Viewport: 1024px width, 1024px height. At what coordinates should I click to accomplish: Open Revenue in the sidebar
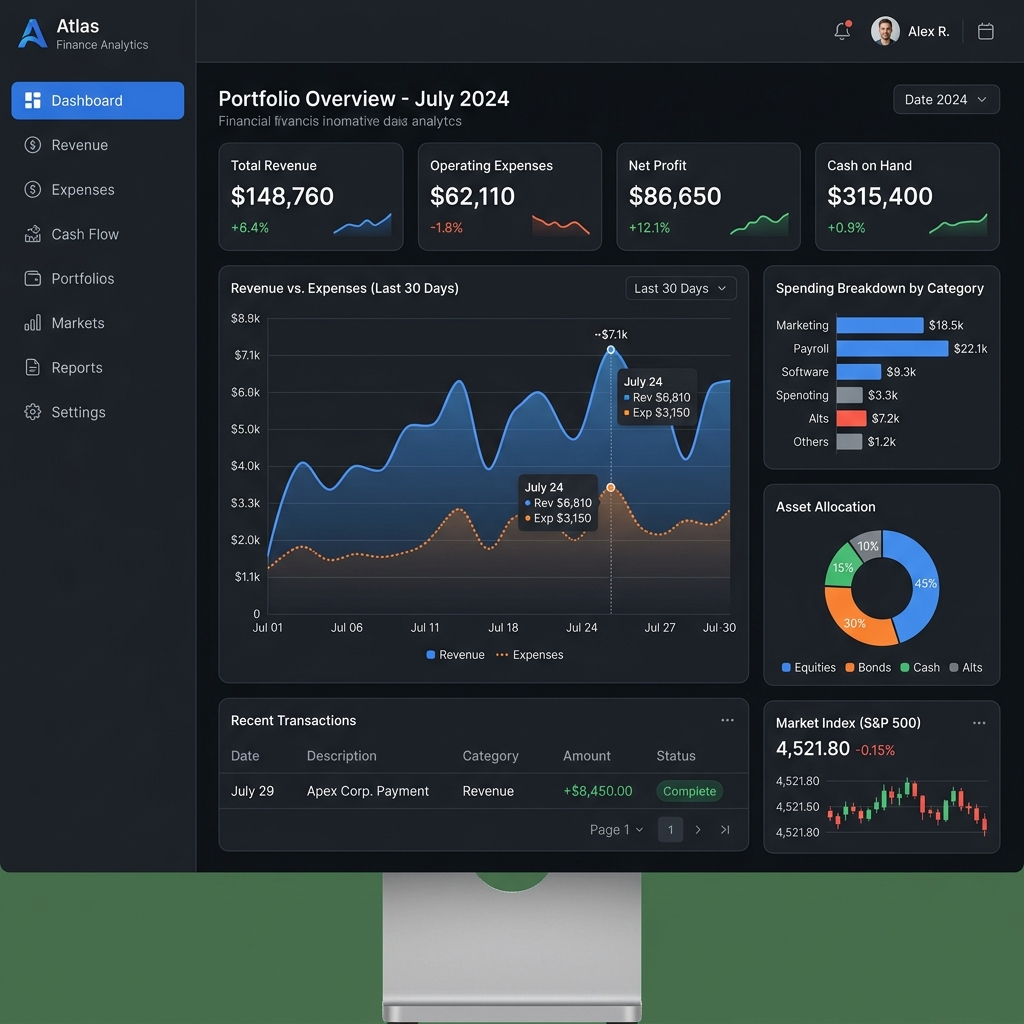point(97,145)
